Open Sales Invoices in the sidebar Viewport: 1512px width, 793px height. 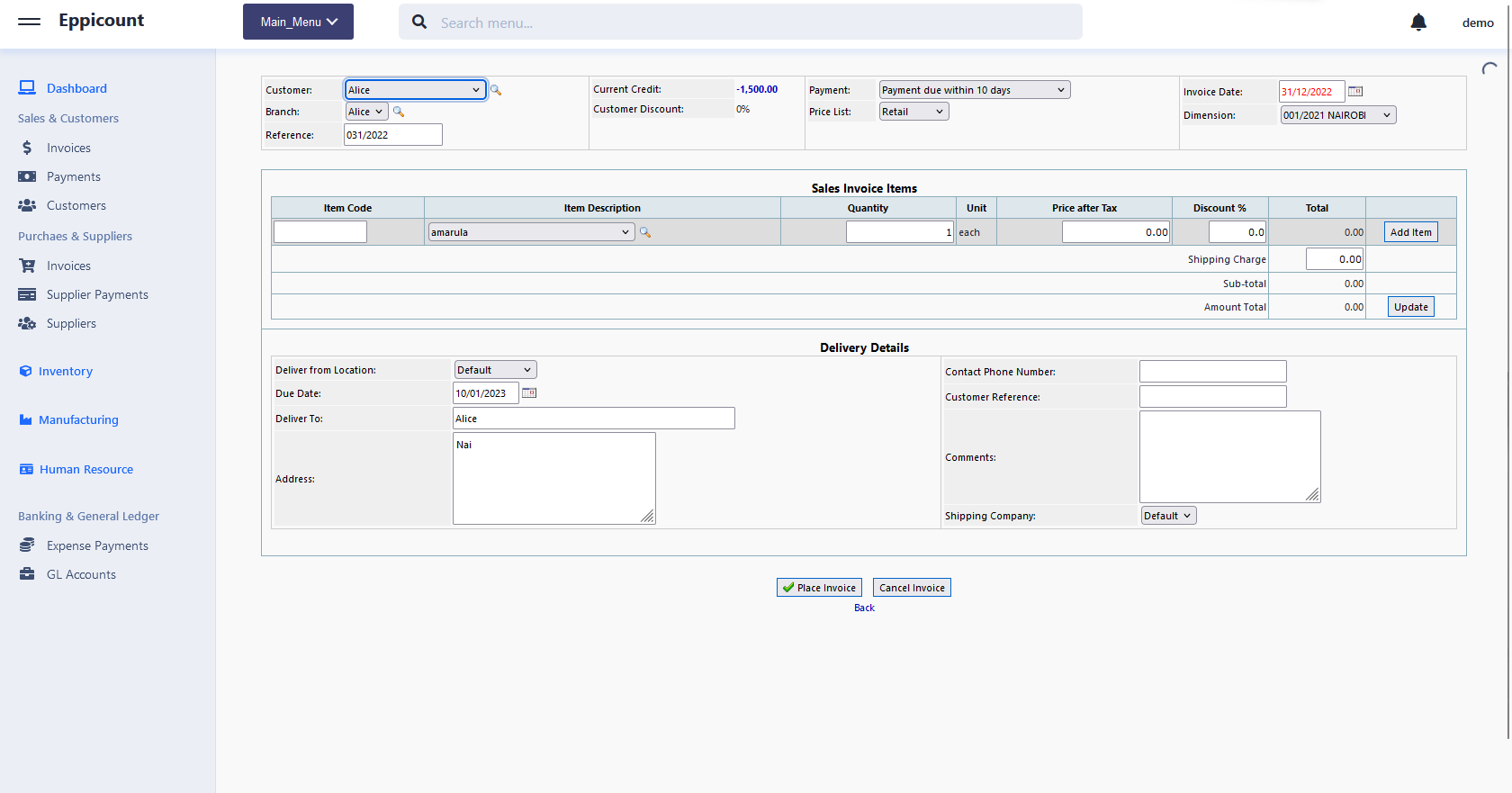click(x=68, y=148)
